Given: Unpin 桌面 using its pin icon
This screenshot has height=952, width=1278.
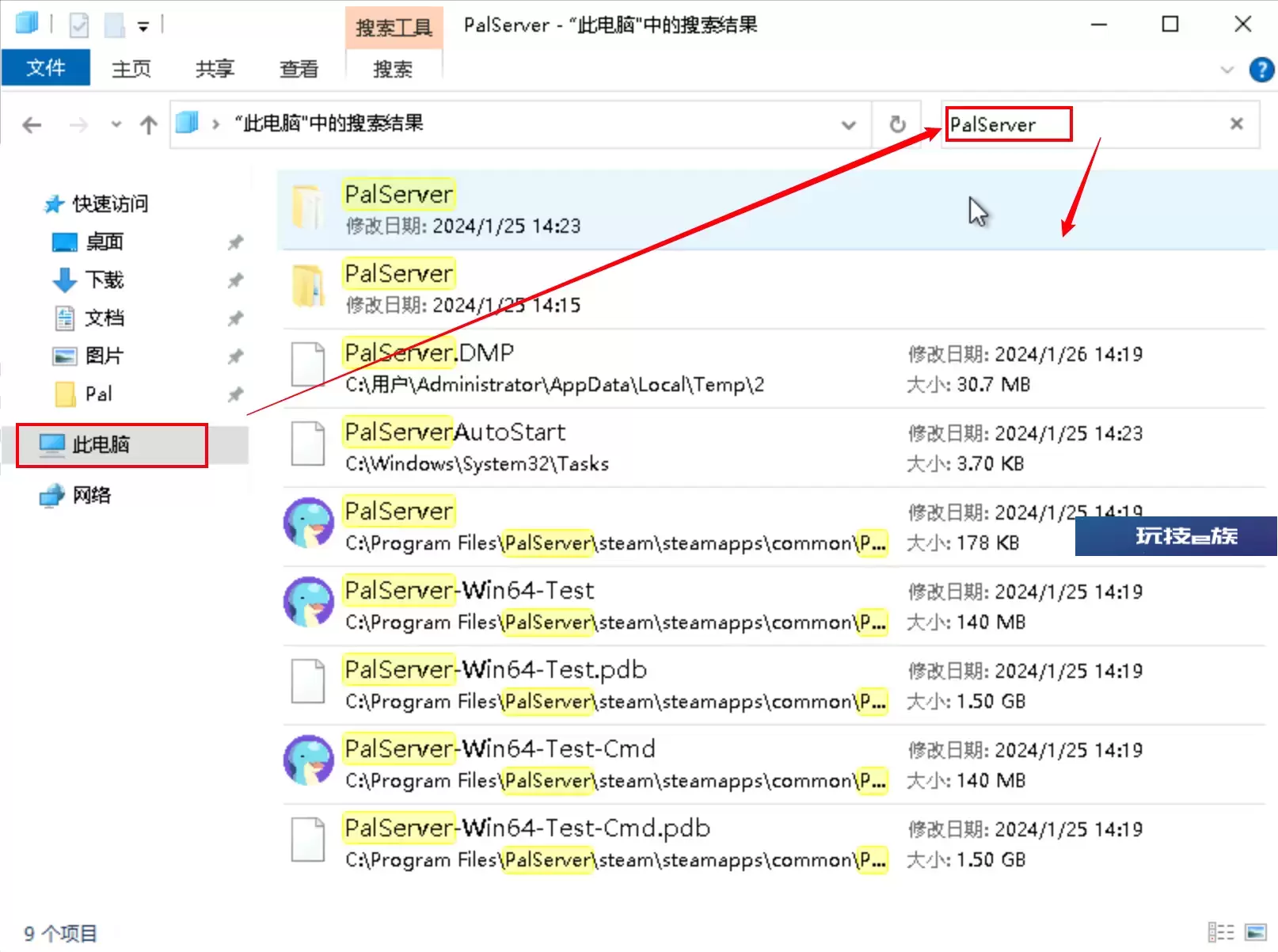Looking at the screenshot, I should point(235,242).
